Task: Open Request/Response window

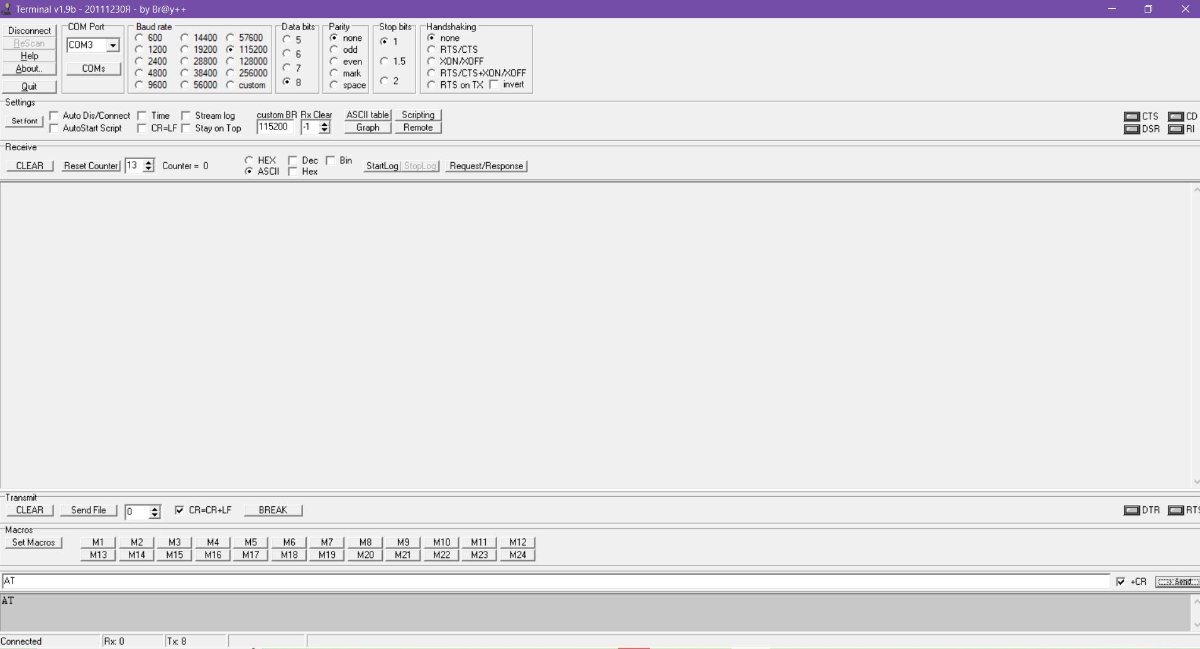Action: [x=486, y=166]
